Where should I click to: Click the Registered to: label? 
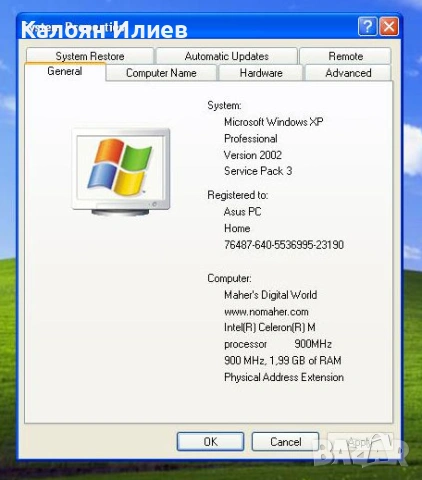tap(237, 195)
